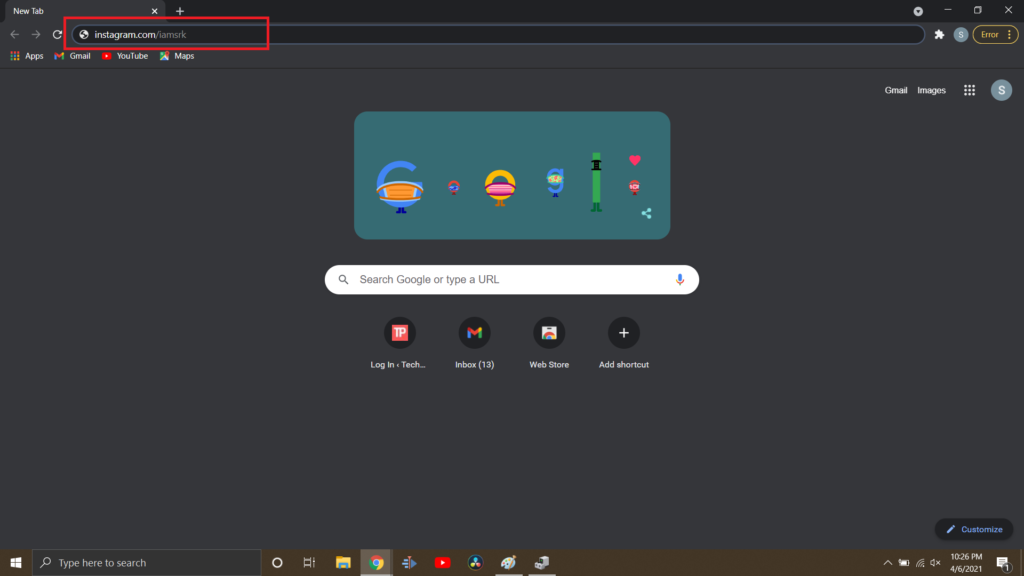Click Add shortcut button

pos(624,344)
